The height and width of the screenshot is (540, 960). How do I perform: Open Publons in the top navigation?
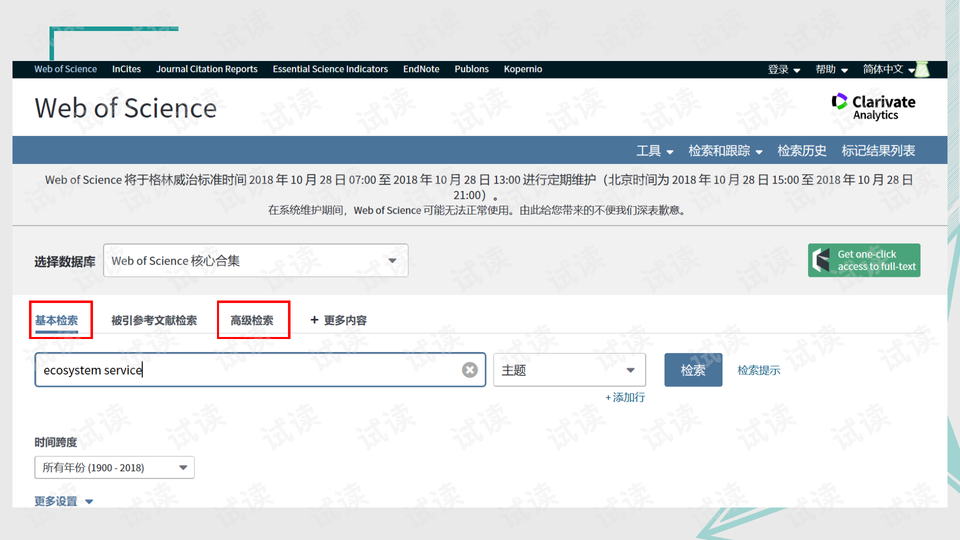pyautogui.click(x=471, y=69)
